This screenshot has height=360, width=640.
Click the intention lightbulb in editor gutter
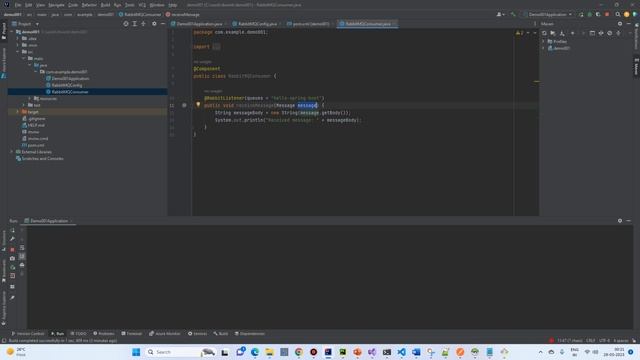coord(198,104)
